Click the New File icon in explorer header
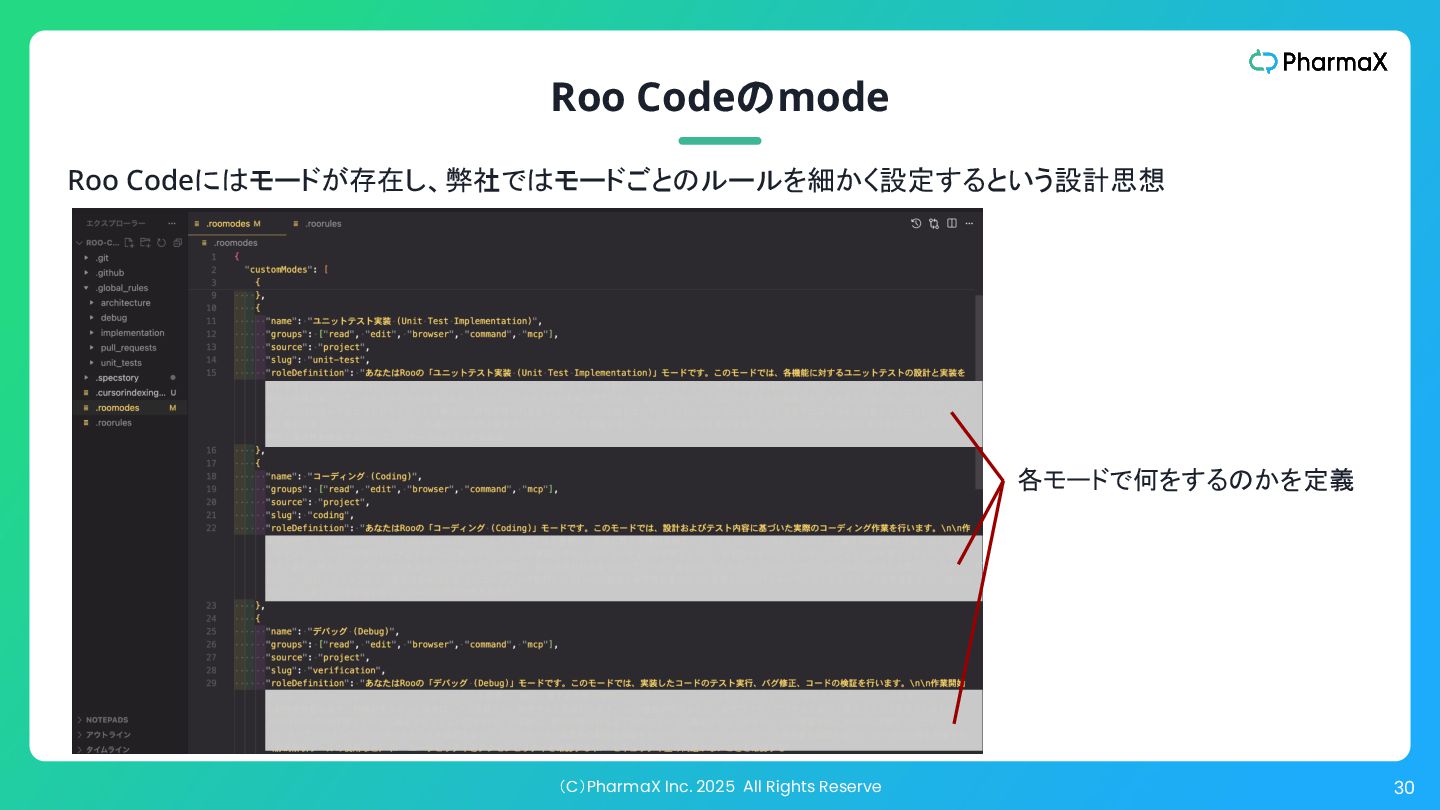Viewport: 1440px width, 810px height. [129, 243]
